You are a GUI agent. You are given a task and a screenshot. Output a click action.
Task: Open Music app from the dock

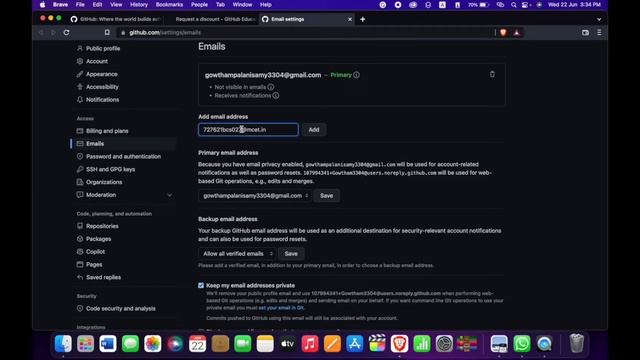click(x=310, y=344)
